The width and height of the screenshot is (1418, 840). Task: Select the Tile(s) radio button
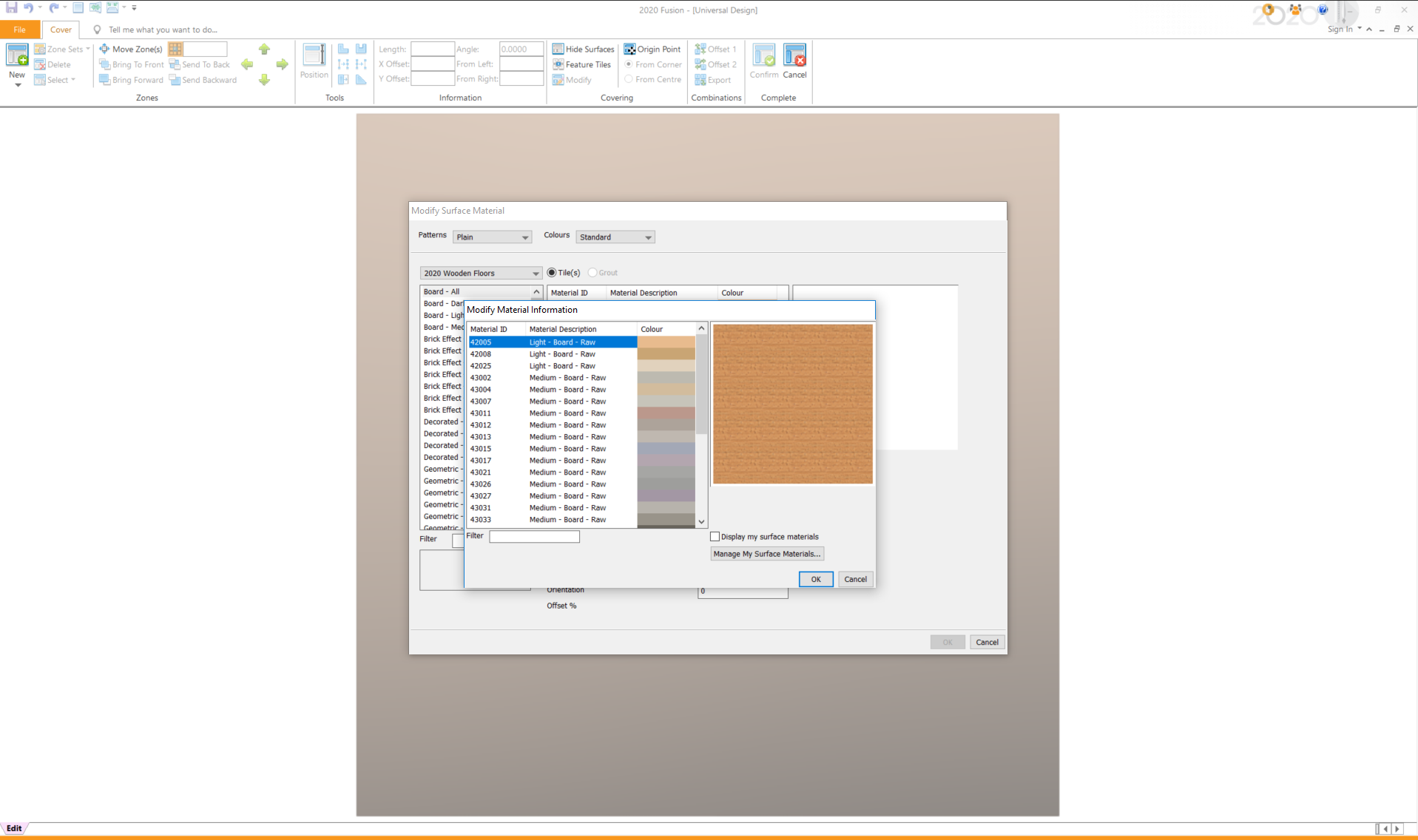point(552,273)
